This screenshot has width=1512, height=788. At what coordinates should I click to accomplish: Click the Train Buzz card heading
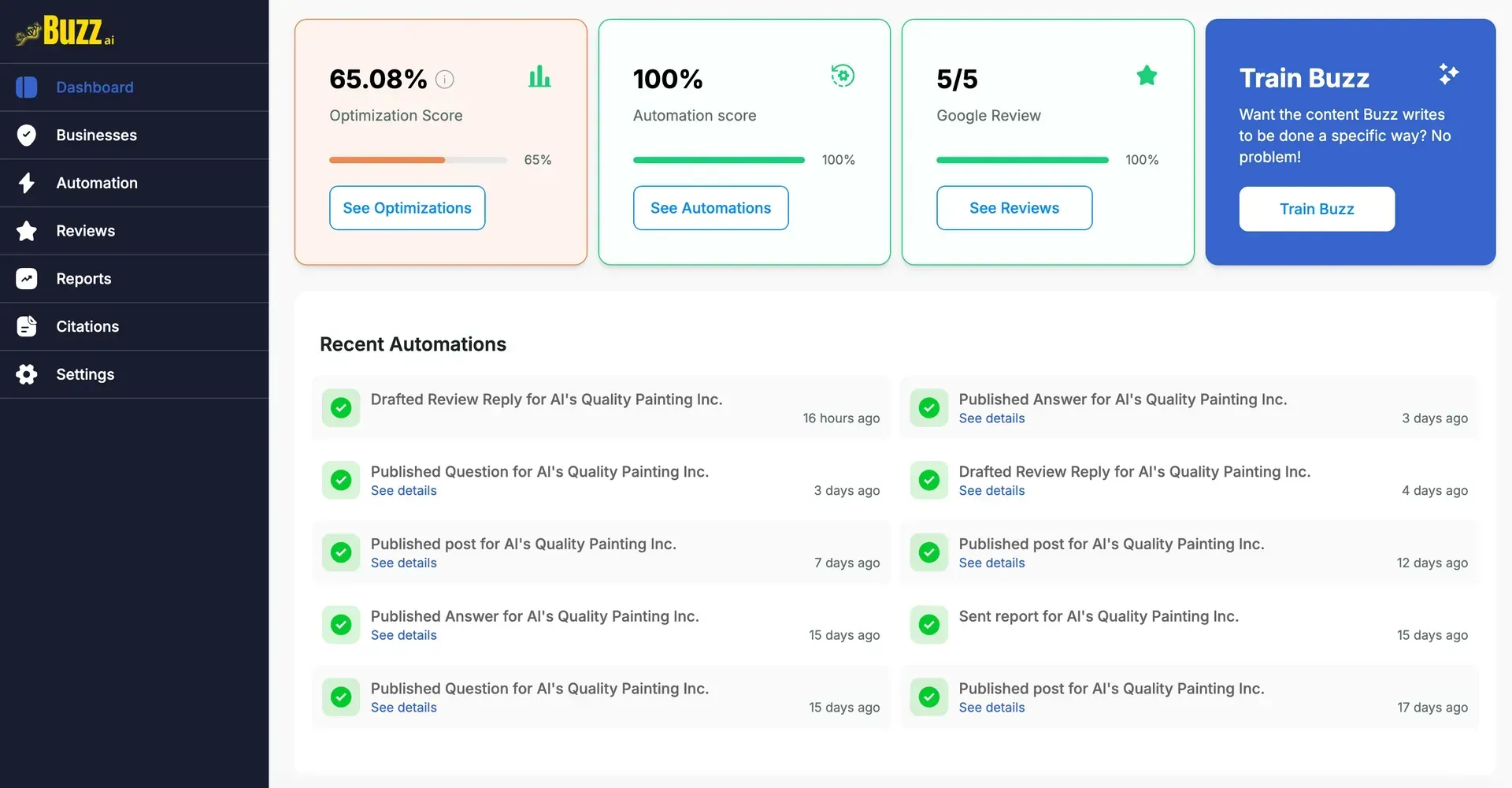[x=1304, y=79]
